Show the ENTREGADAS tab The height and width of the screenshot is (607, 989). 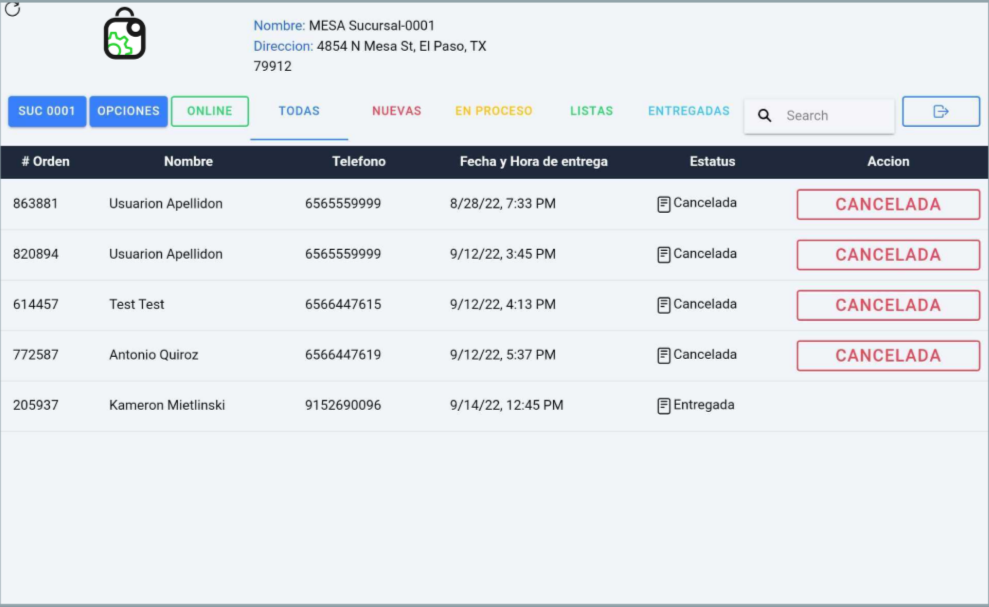[x=688, y=111]
